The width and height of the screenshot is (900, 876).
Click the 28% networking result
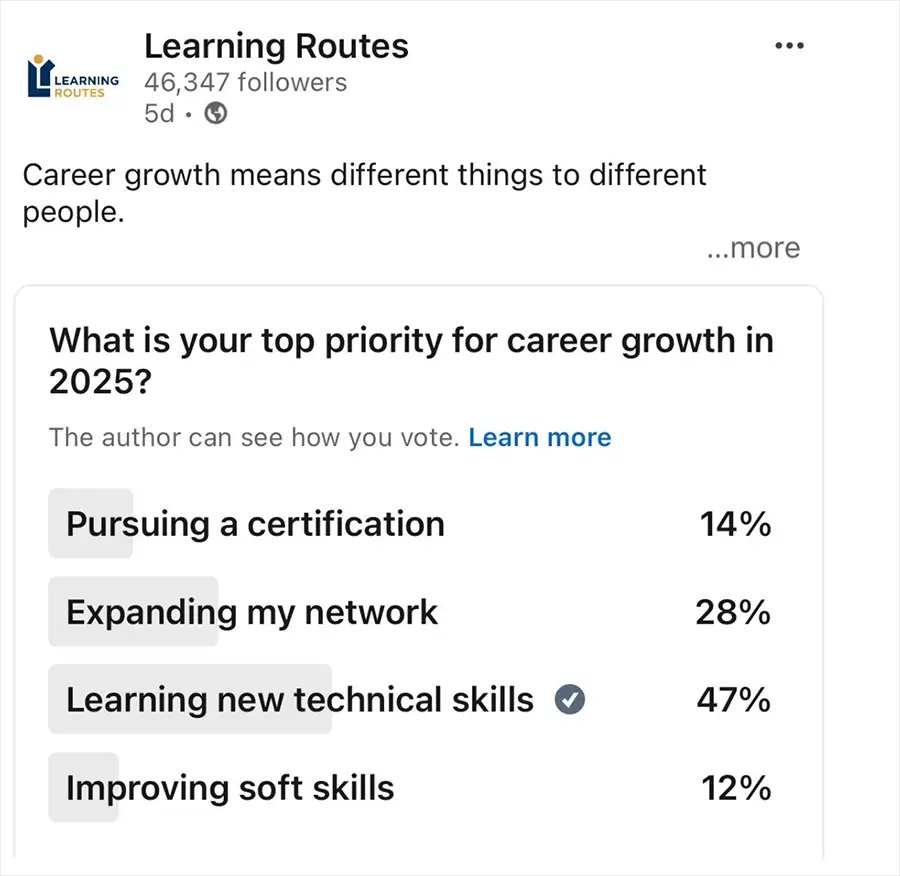(736, 612)
